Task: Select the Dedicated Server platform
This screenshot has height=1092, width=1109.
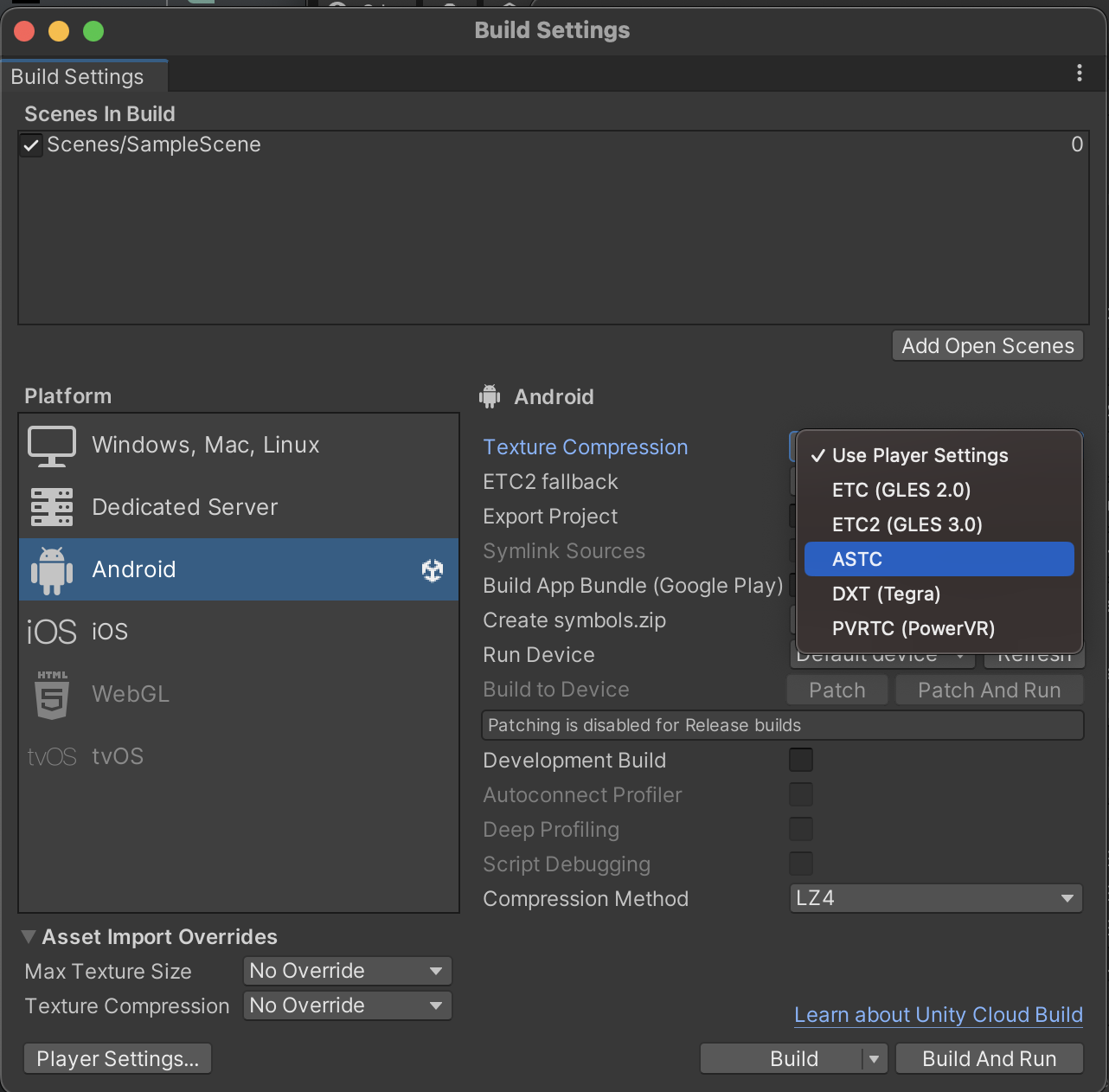Action: 239,507
